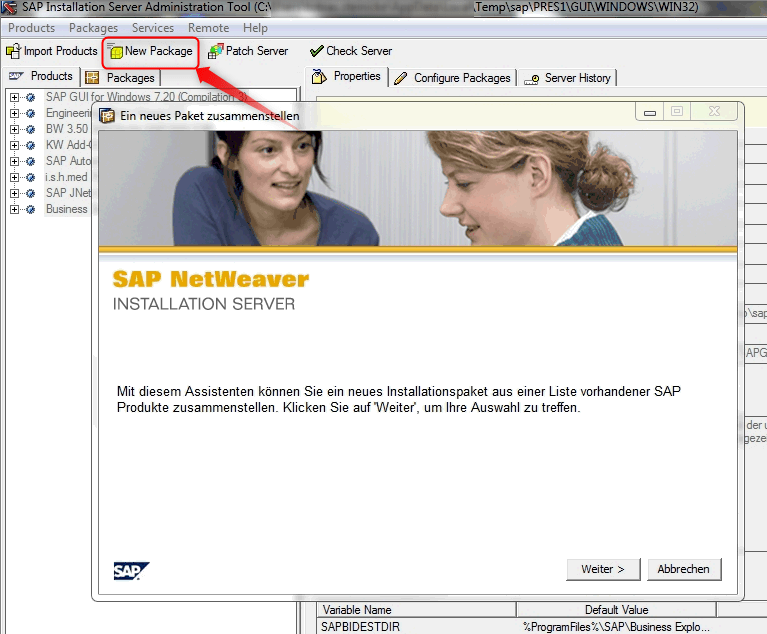This screenshot has height=634, width=767.
Task: Click gear icon beside SAP GUI for Windows
Action: (30, 97)
